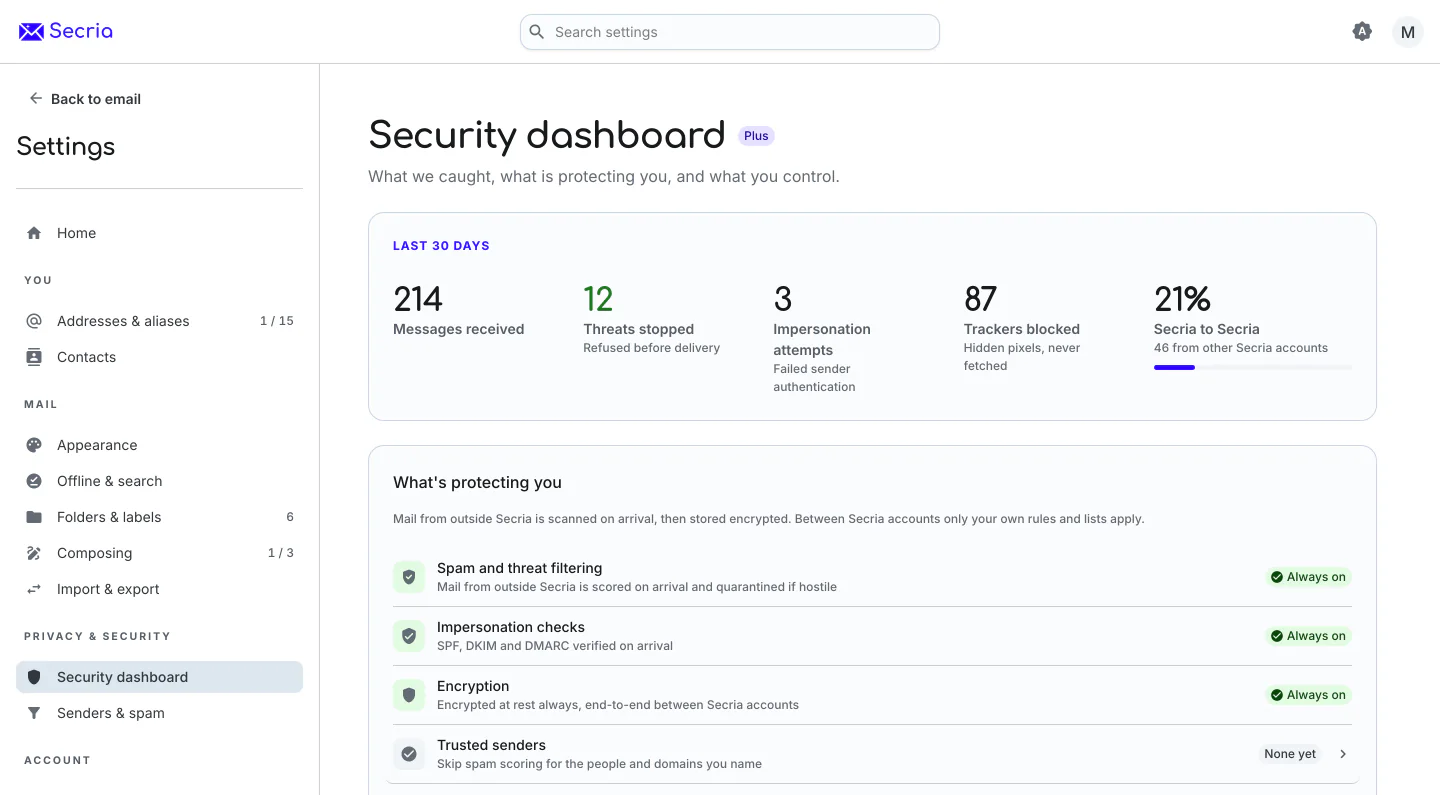This screenshot has width=1440, height=795.
Task: Click the Addresses & aliases at-sign icon
Action: coord(34,321)
